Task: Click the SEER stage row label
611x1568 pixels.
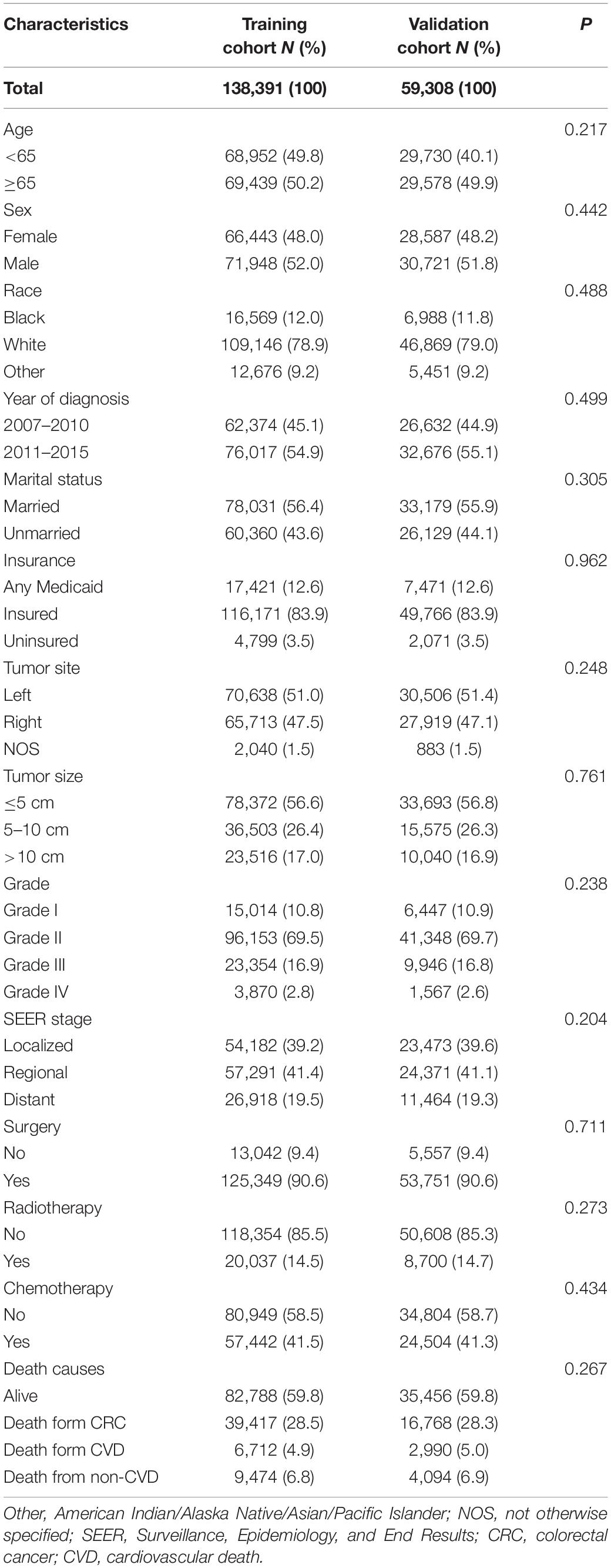Action: pos(48,1019)
